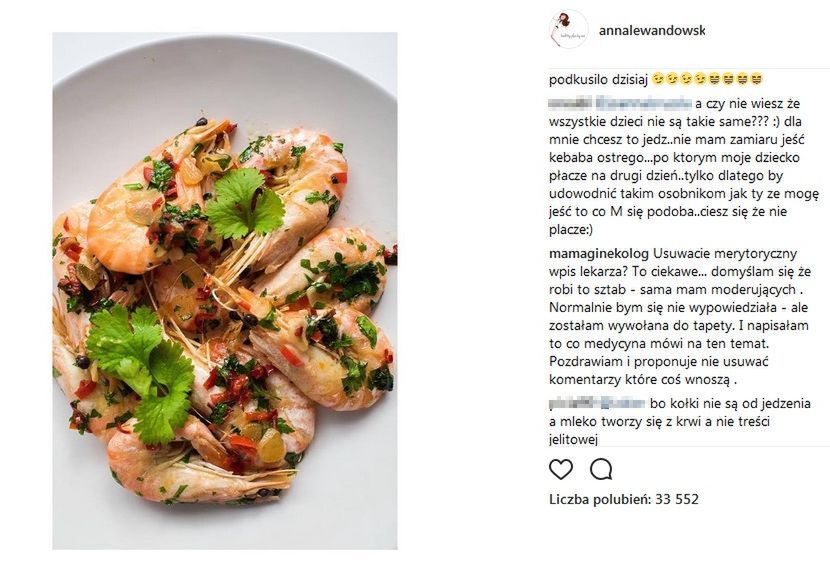Click the 'Liczba polubień: 33 552' likes count
This screenshot has width=830, height=582.
(623, 499)
